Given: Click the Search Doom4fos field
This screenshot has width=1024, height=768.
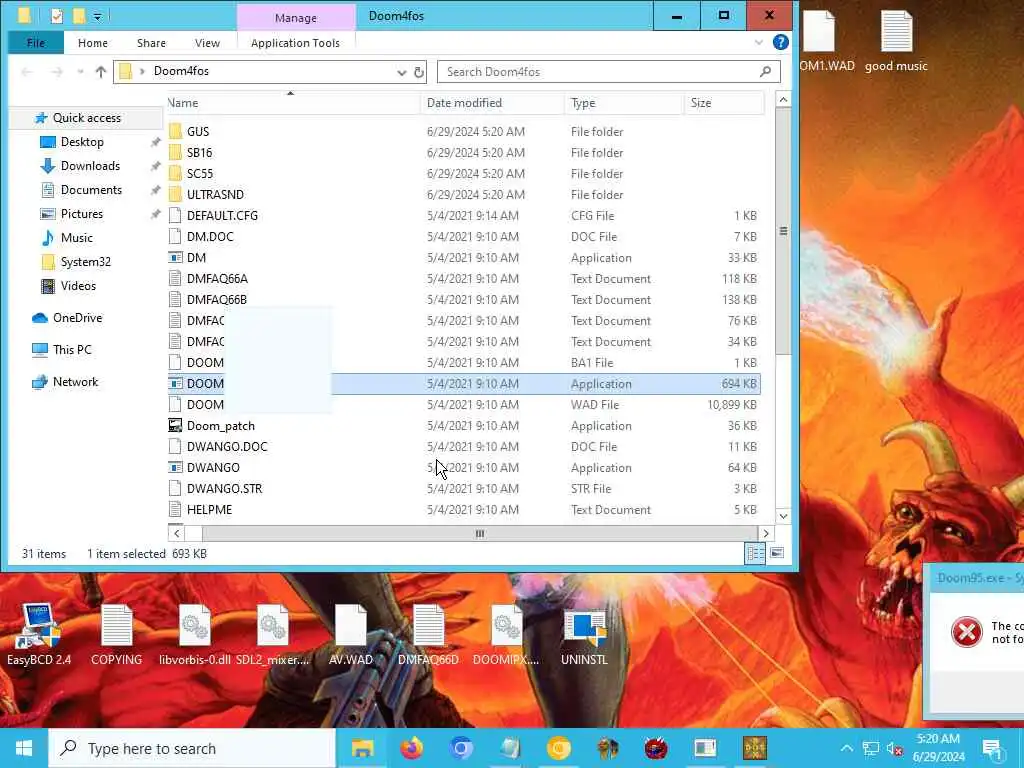Looking at the screenshot, I should pyautogui.click(x=609, y=72).
